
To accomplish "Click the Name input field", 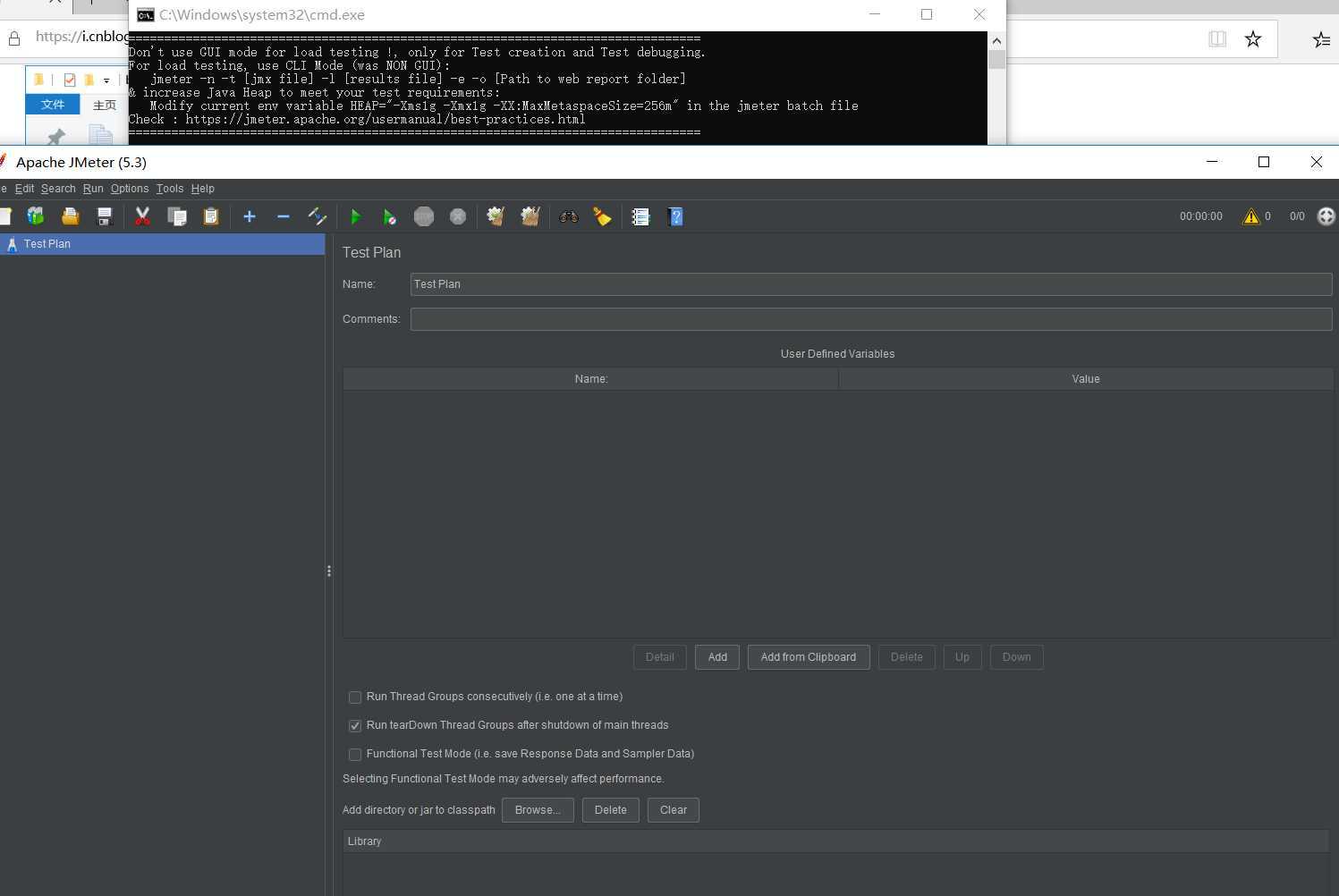I will tap(871, 284).
